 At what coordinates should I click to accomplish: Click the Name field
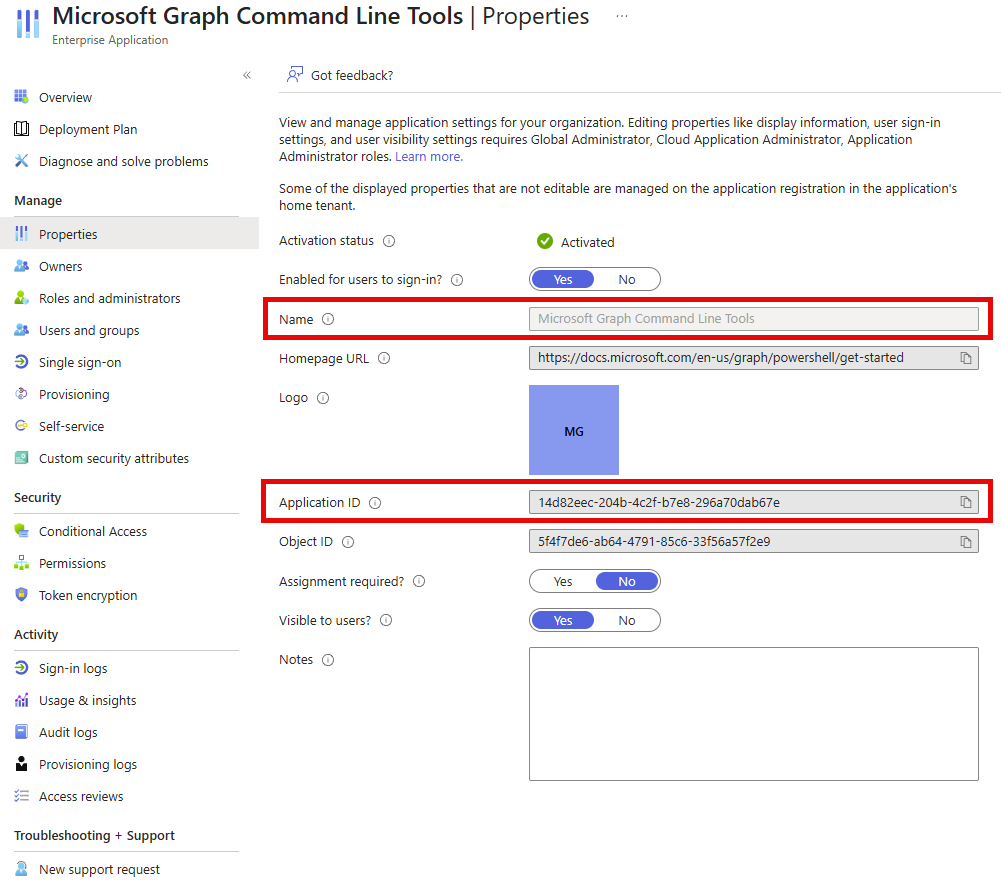click(753, 319)
